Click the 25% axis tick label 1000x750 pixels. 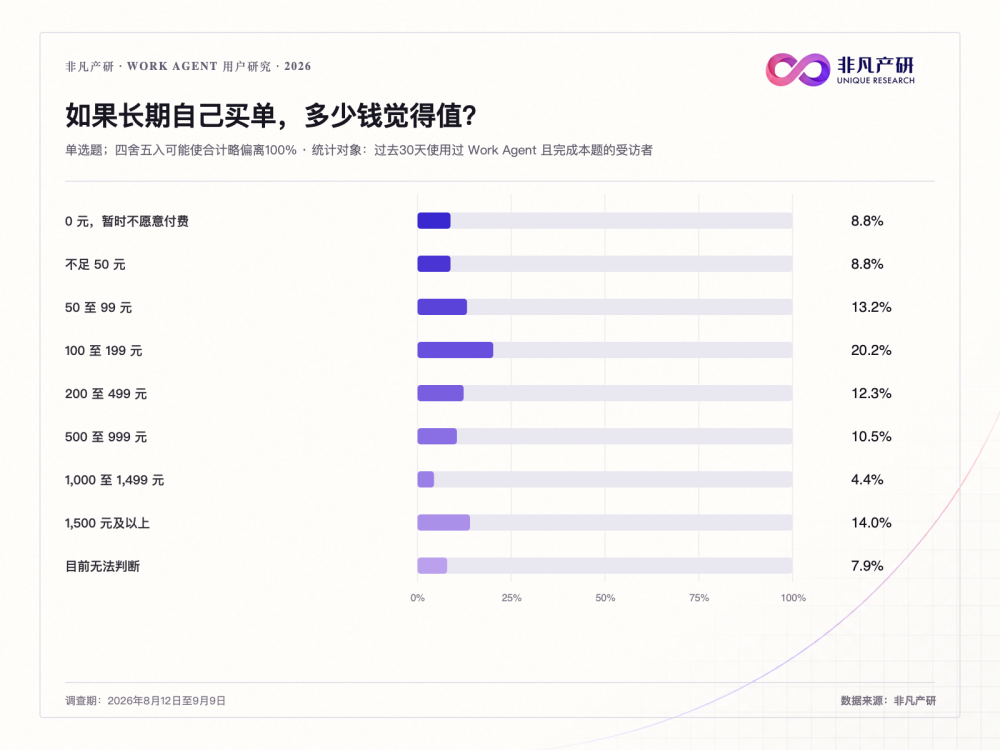(511, 598)
